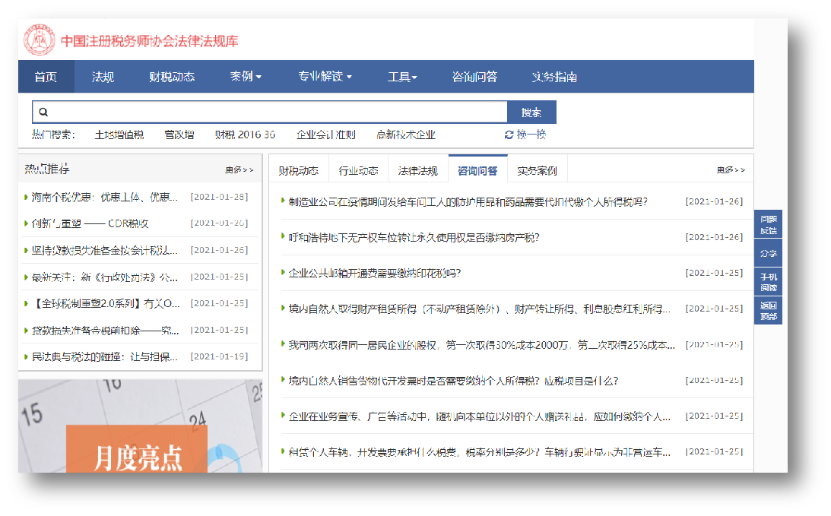Viewport: 831px width, 516px height.
Task: Focus the search input field
Action: tap(270, 112)
